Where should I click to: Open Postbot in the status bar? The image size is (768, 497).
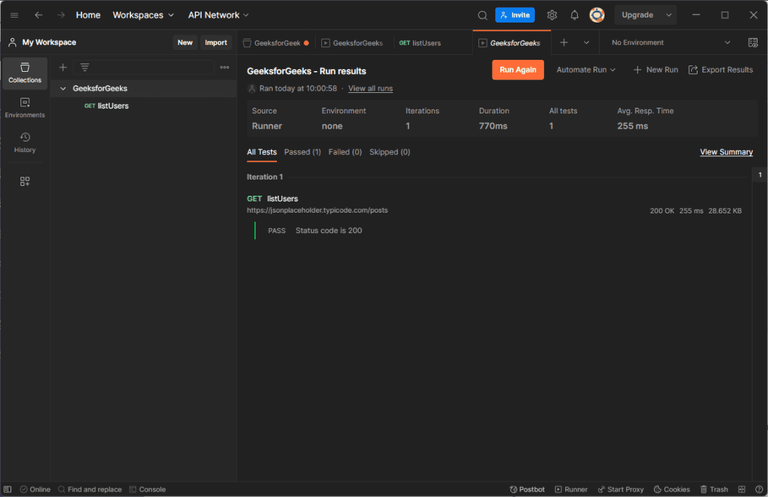point(527,489)
